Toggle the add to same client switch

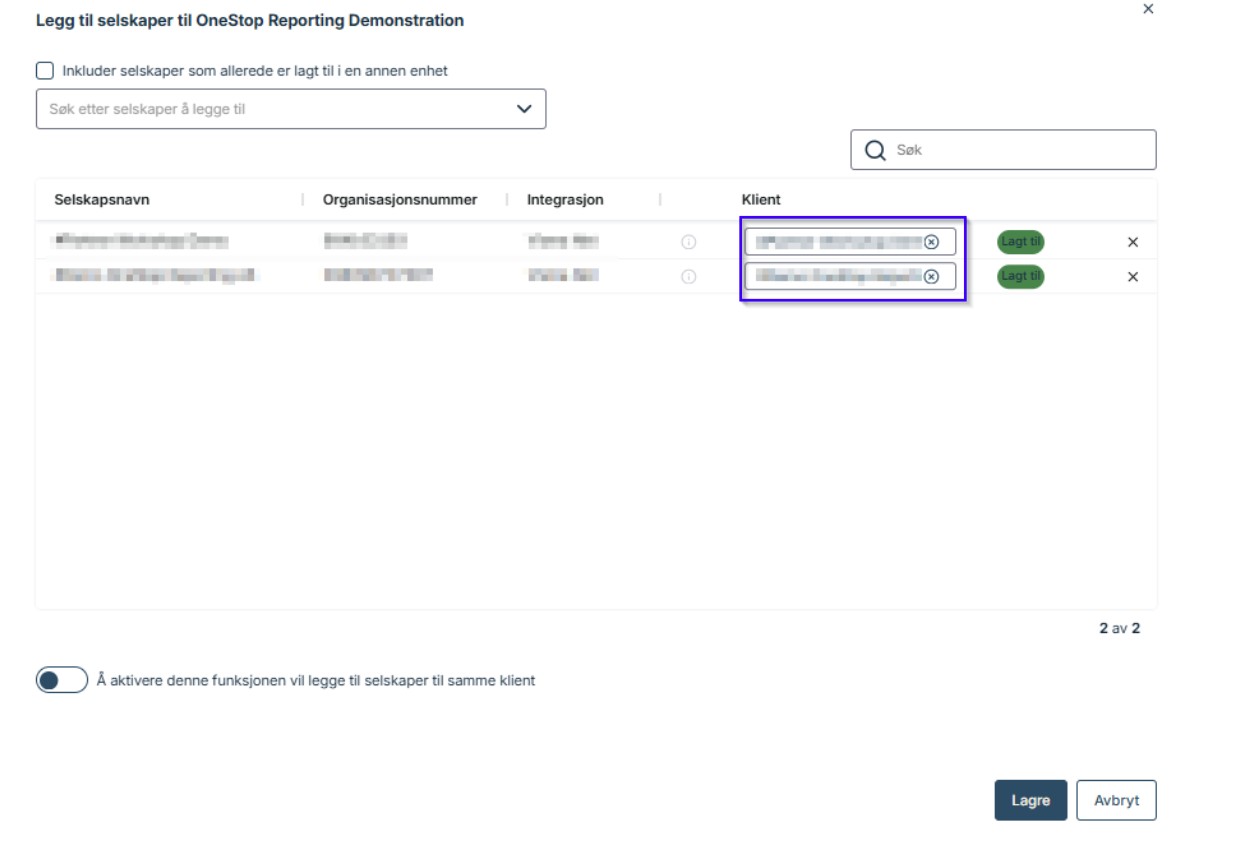[x=62, y=680]
